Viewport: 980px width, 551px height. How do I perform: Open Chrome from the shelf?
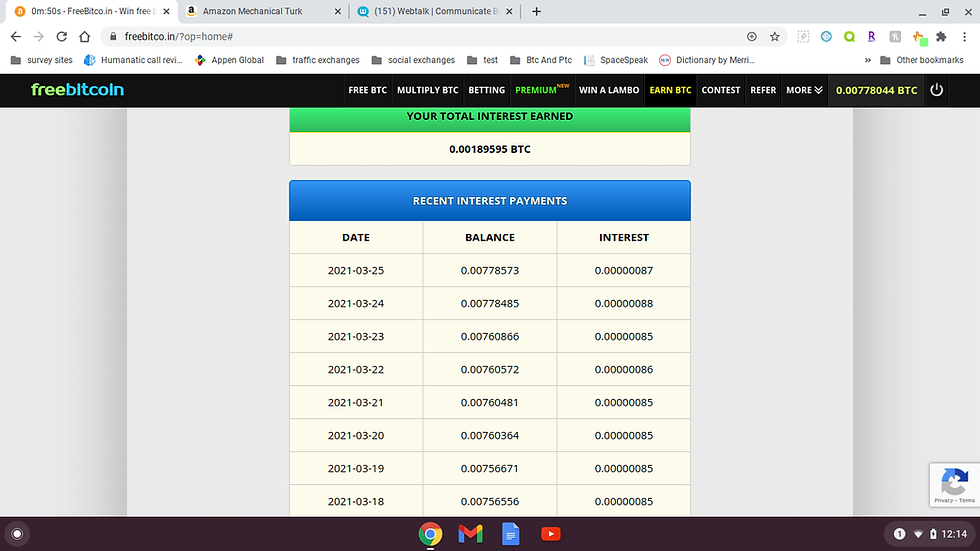(430, 534)
